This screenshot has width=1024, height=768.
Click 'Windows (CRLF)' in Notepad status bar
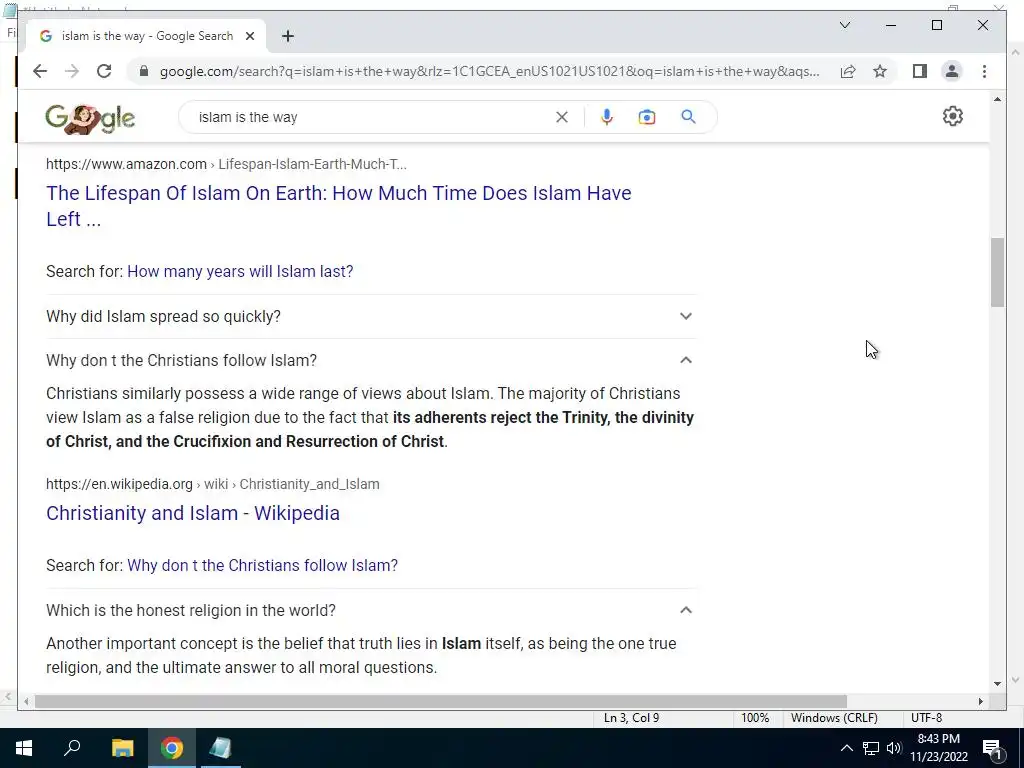834,718
